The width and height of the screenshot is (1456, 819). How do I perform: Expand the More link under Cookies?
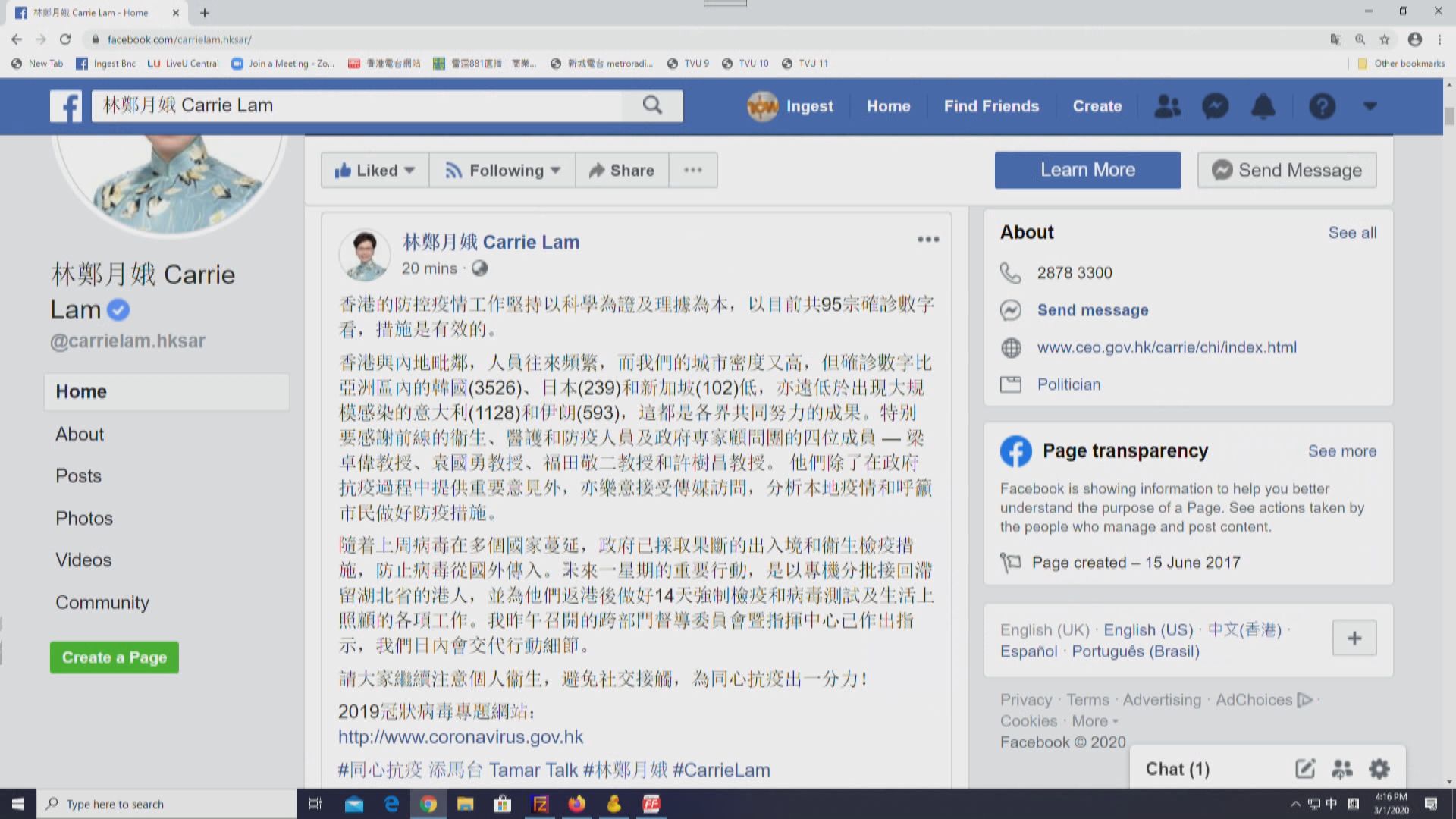click(1092, 720)
